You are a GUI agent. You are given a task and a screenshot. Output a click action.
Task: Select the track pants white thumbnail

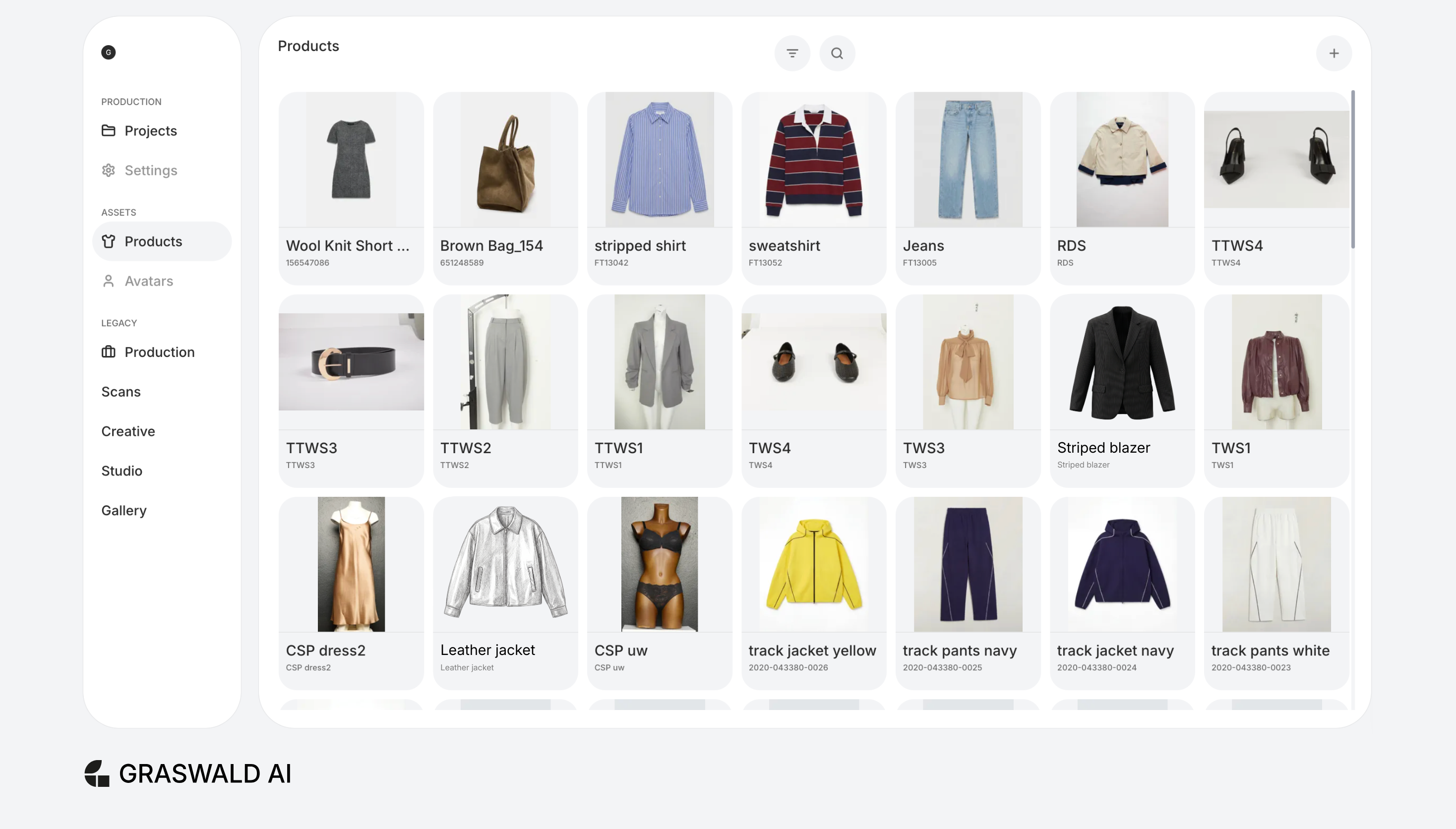pyautogui.click(x=1276, y=564)
